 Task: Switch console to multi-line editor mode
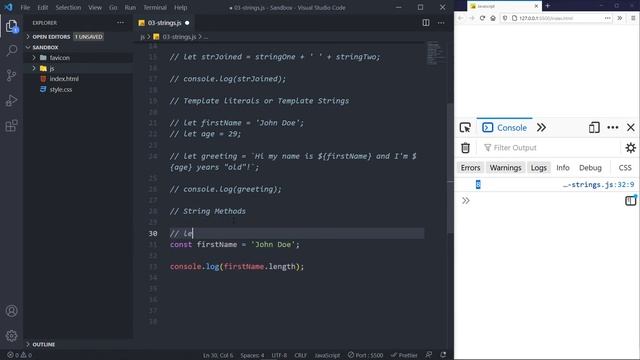click(631, 200)
